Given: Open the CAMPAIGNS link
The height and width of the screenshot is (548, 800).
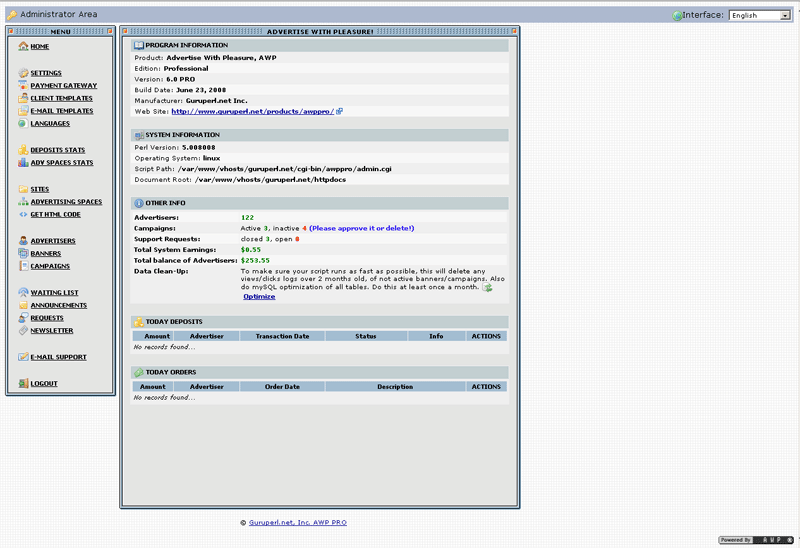Looking at the screenshot, I should pyautogui.click(x=50, y=266).
